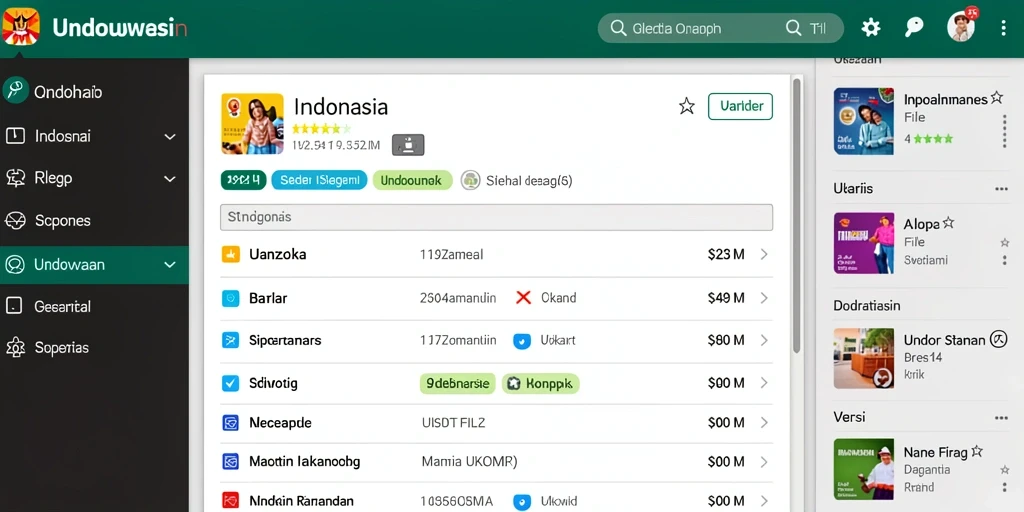Screen dimensions: 1024x512
Task: Click the key icon in header
Action: click(914, 27)
